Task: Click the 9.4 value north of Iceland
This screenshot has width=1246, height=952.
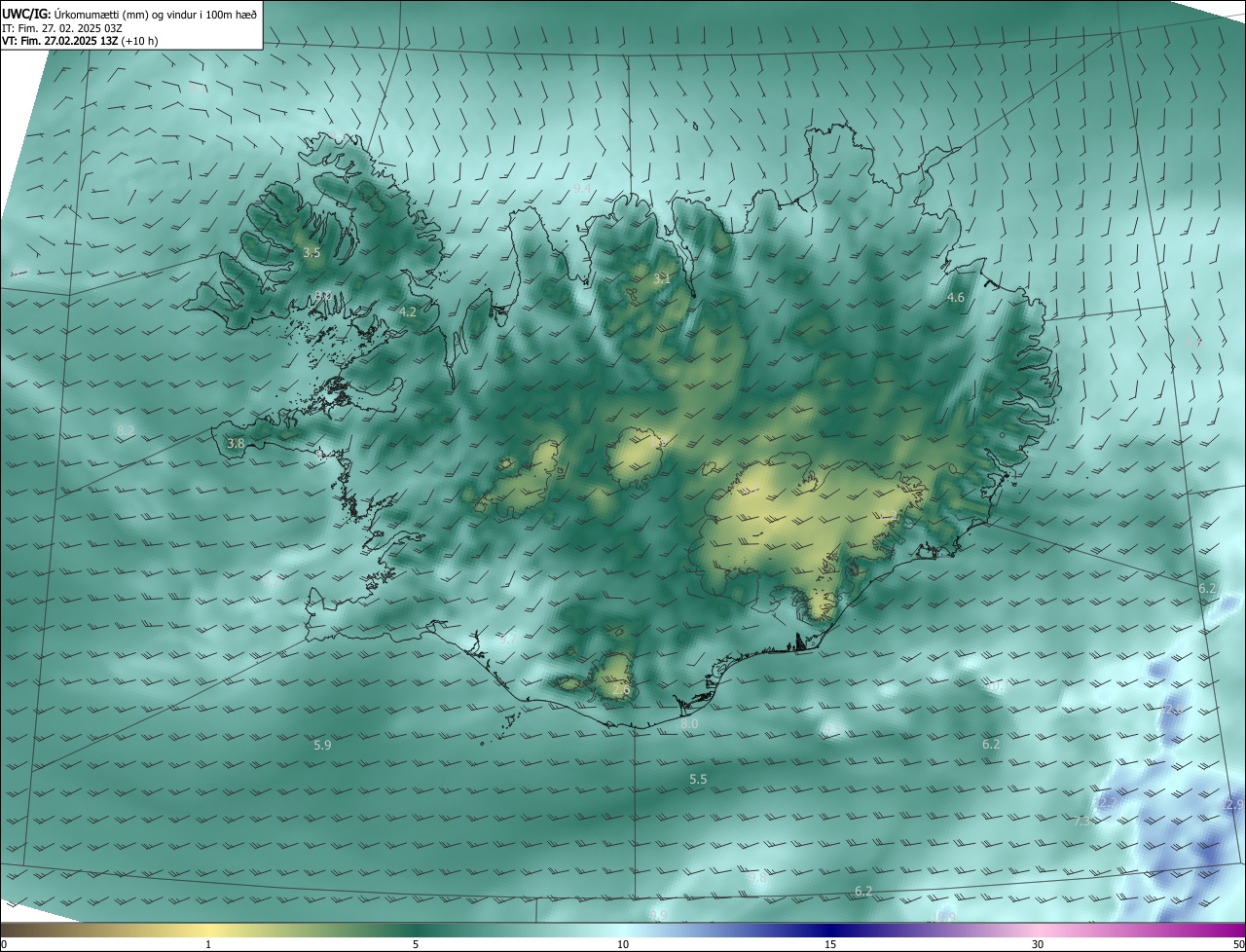Action: [x=582, y=188]
